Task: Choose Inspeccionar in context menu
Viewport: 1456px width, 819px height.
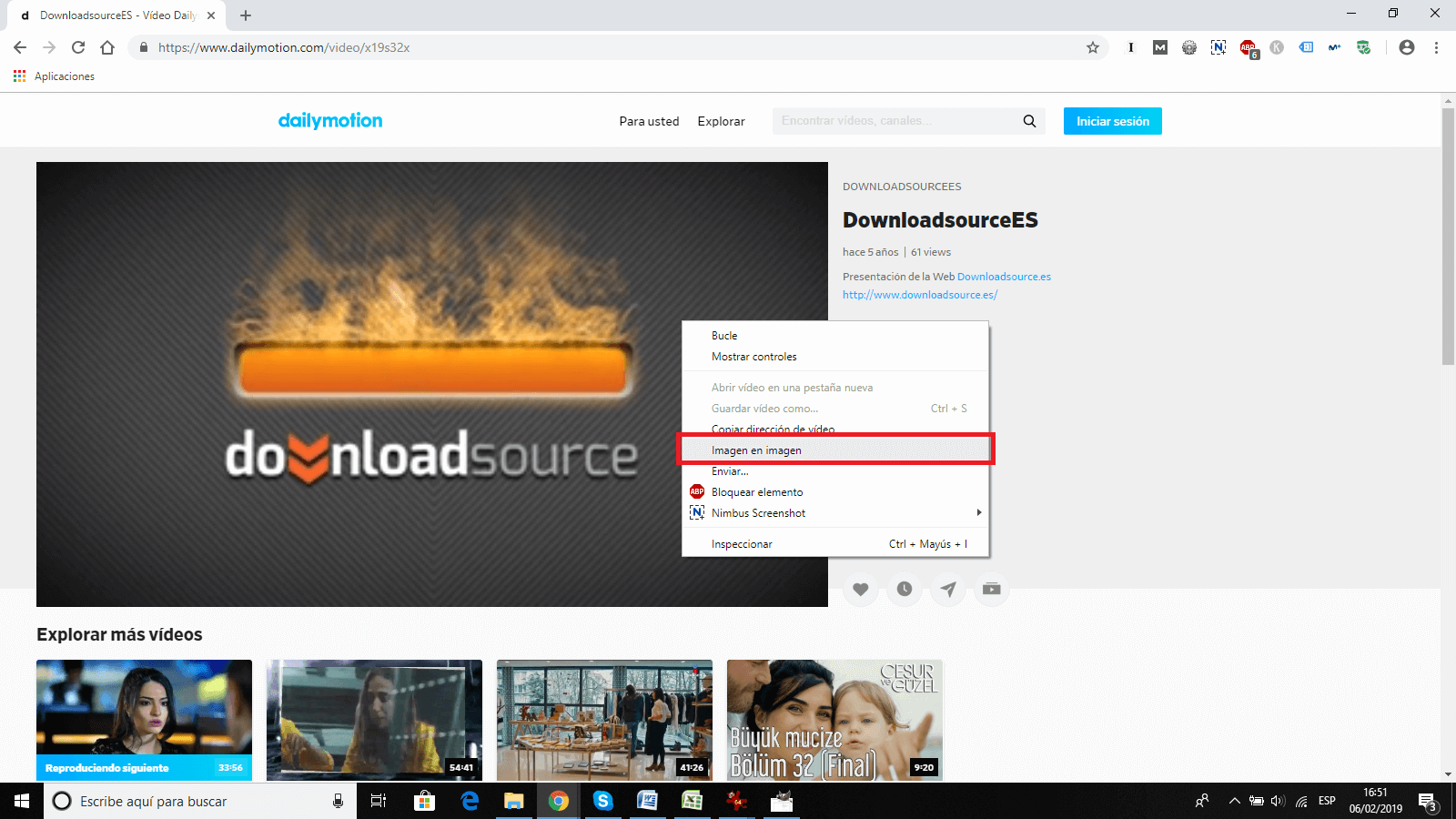Action: [834, 544]
